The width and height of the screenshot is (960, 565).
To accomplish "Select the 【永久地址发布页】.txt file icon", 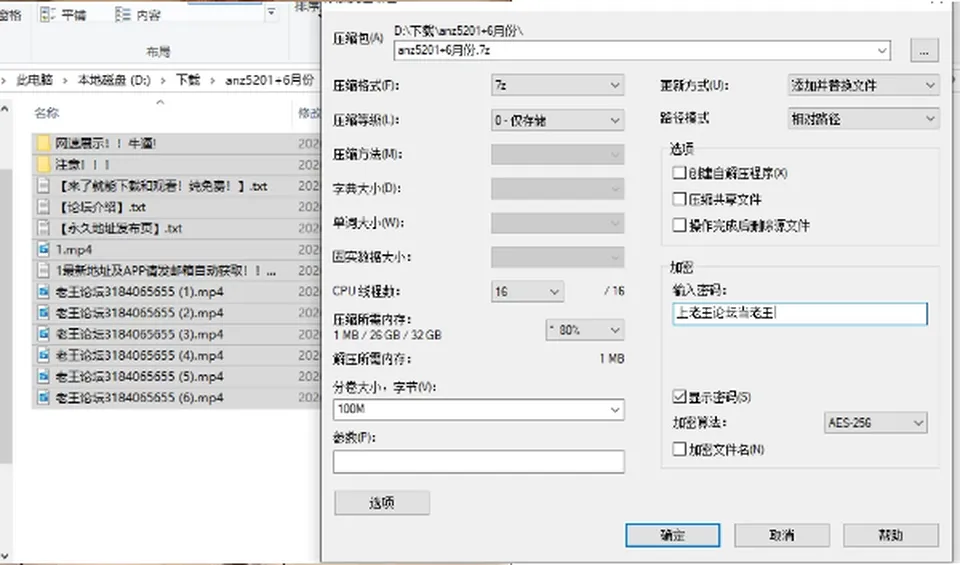I will [x=43, y=228].
